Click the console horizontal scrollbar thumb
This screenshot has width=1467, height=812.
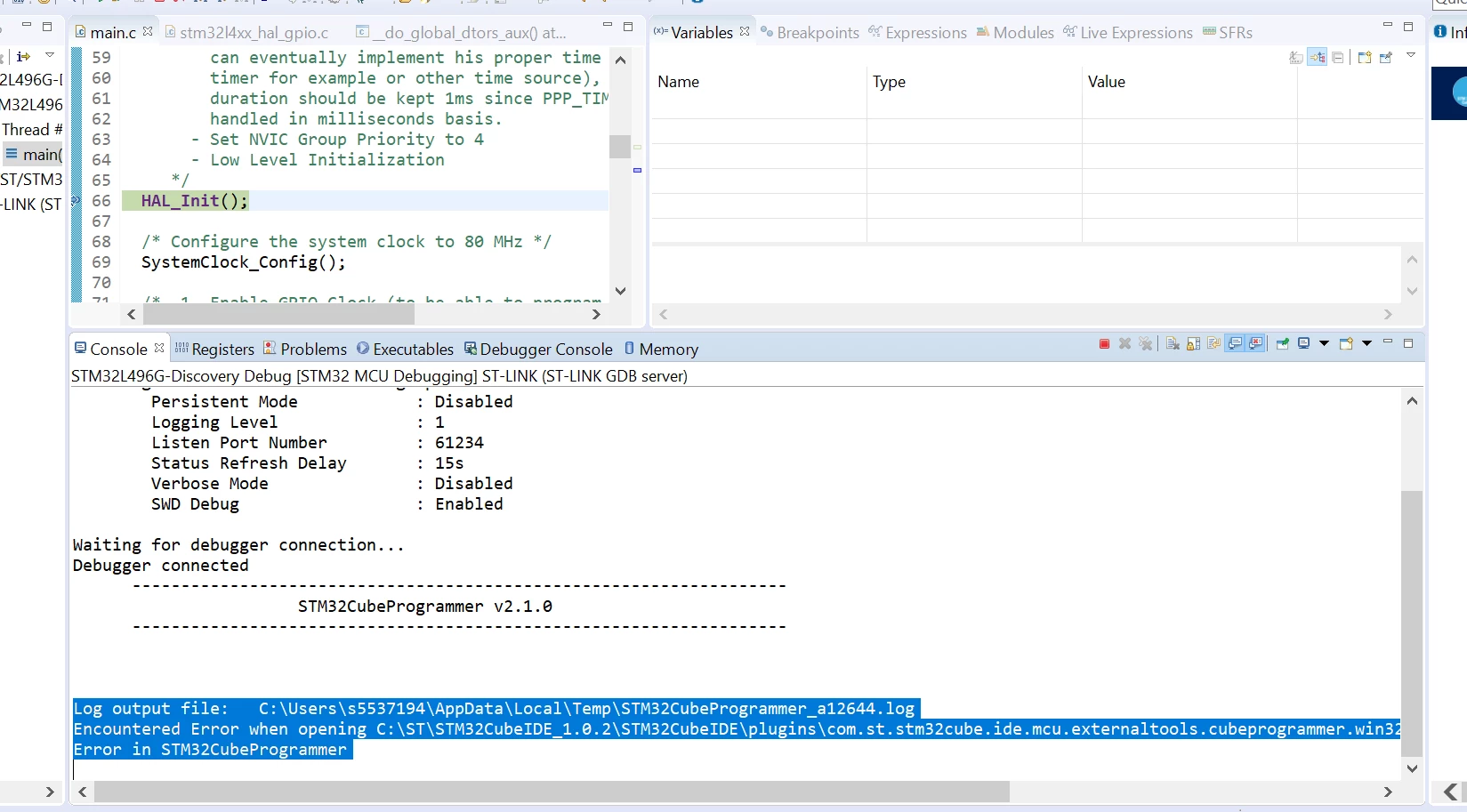click(552, 792)
